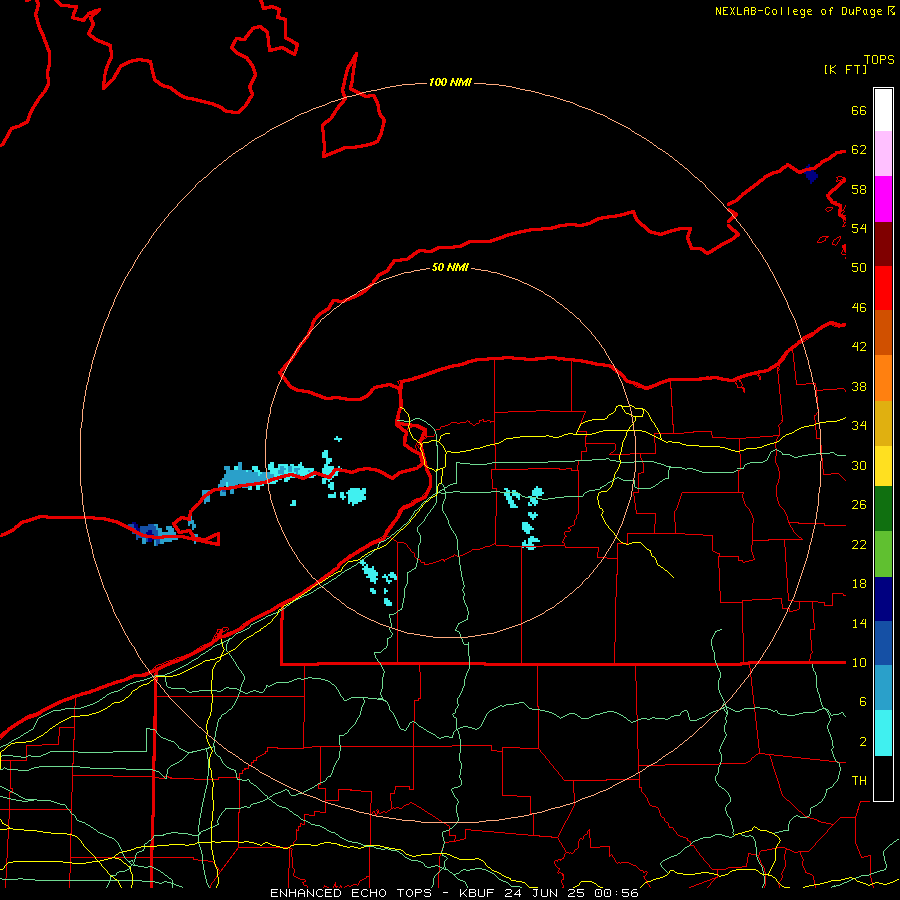This screenshot has width=900, height=900.
Task: Click the 62 legend value
Action: [x=859, y=149]
